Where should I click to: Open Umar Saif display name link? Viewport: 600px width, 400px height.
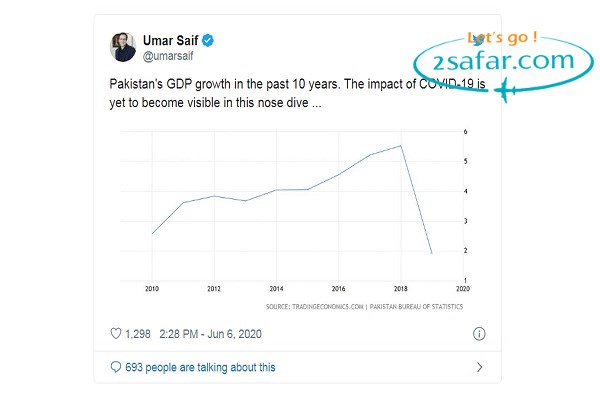click(x=170, y=40)
